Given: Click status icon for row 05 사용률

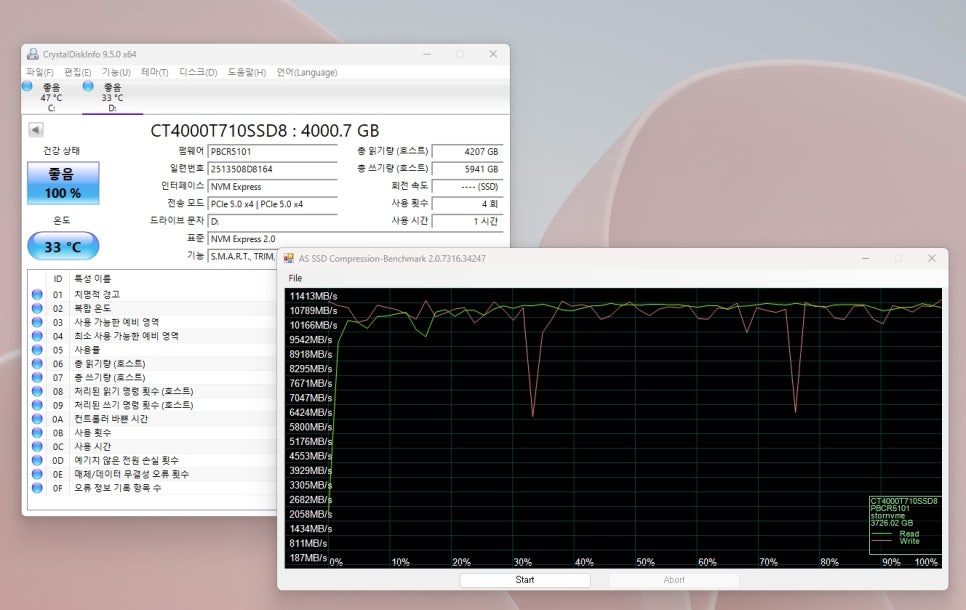Looking at the screenshot, I should [x=37, y=349].
